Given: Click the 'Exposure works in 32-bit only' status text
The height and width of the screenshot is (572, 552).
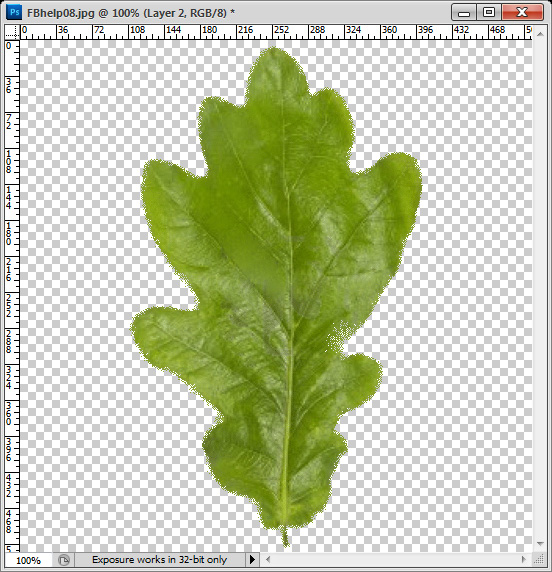Looking at the screenshot, I should tap(159, 560).
